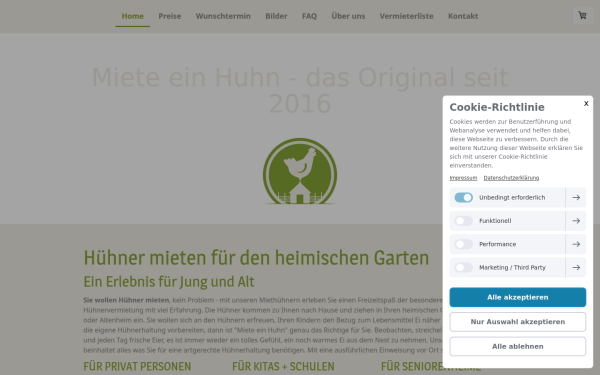
Task: Click the FÜR KITAS + SCHULEN heading
Action: click(283, 367)
